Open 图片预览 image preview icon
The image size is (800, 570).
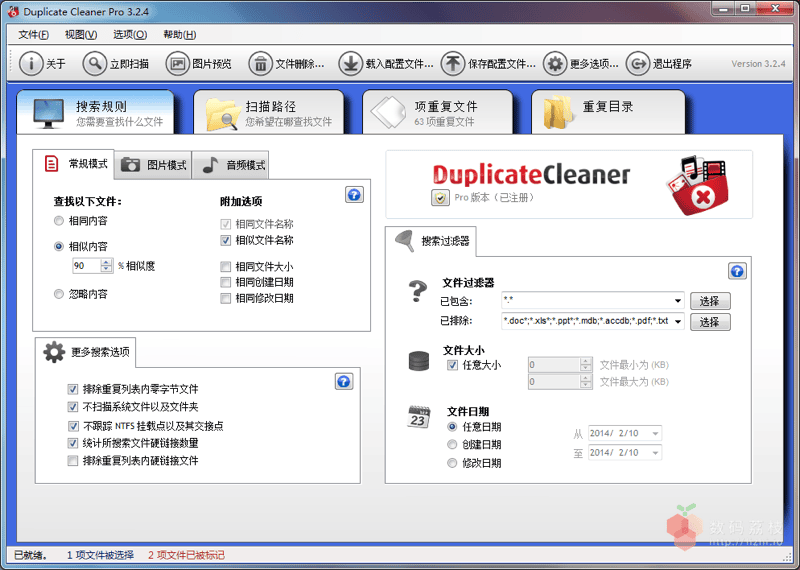tap(178, 64)
